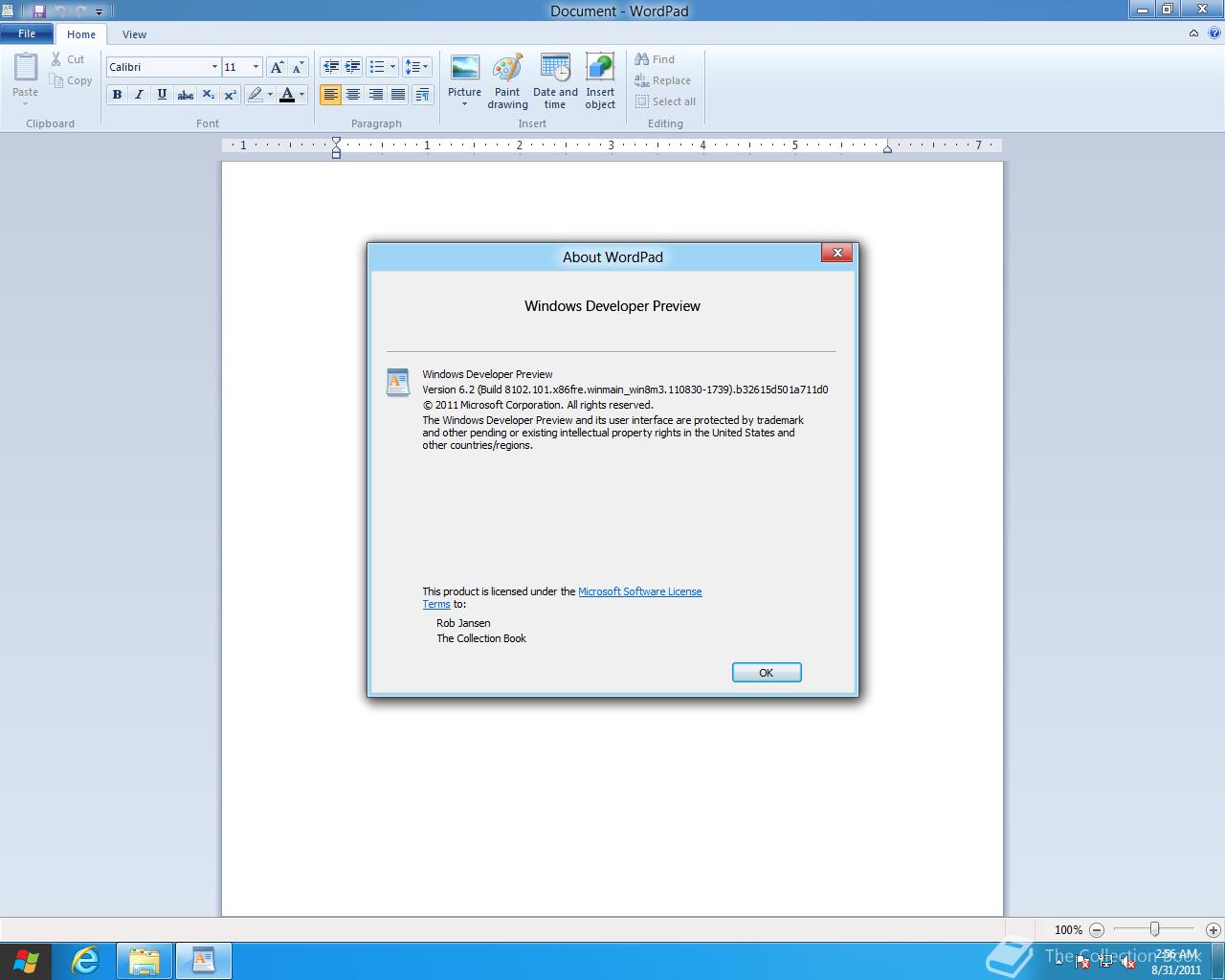Click the Replace icon

[642, 80]
